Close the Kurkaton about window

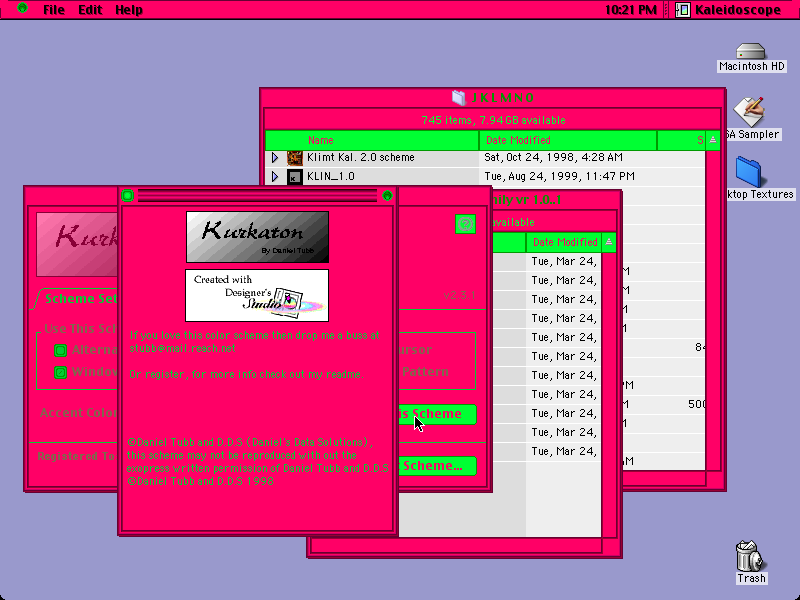pos(128,195)
